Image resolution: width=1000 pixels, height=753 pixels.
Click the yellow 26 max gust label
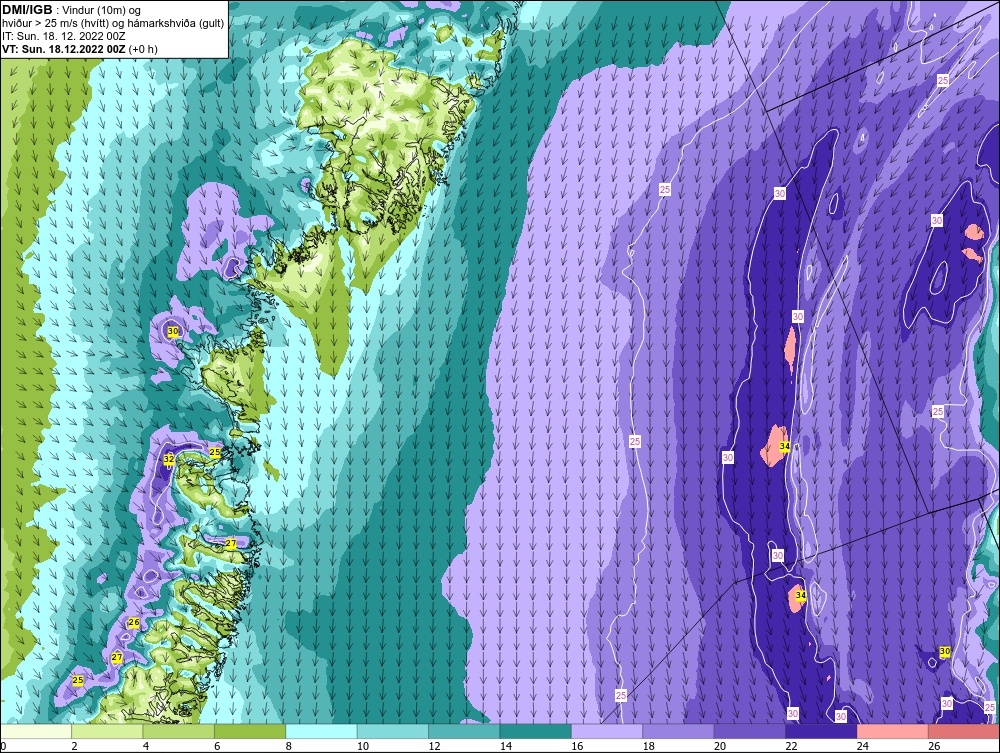[134, 622]
